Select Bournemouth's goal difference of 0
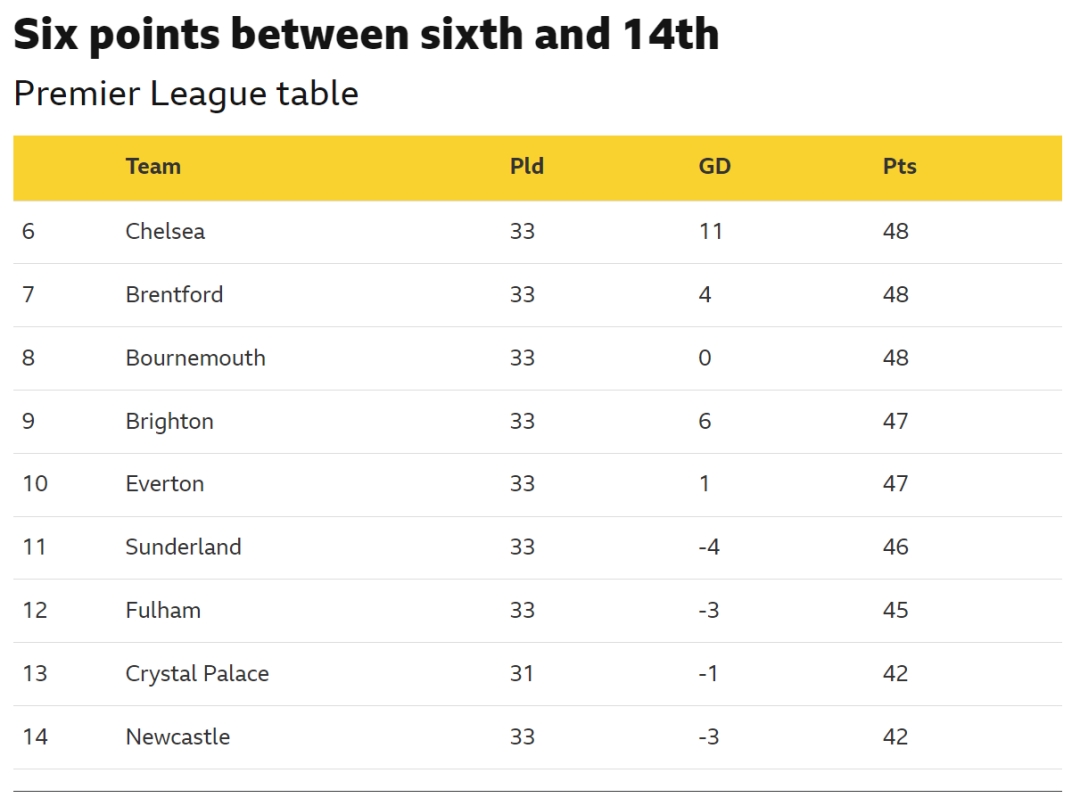The image size is (1080, 806). click(x=705, y=358)
